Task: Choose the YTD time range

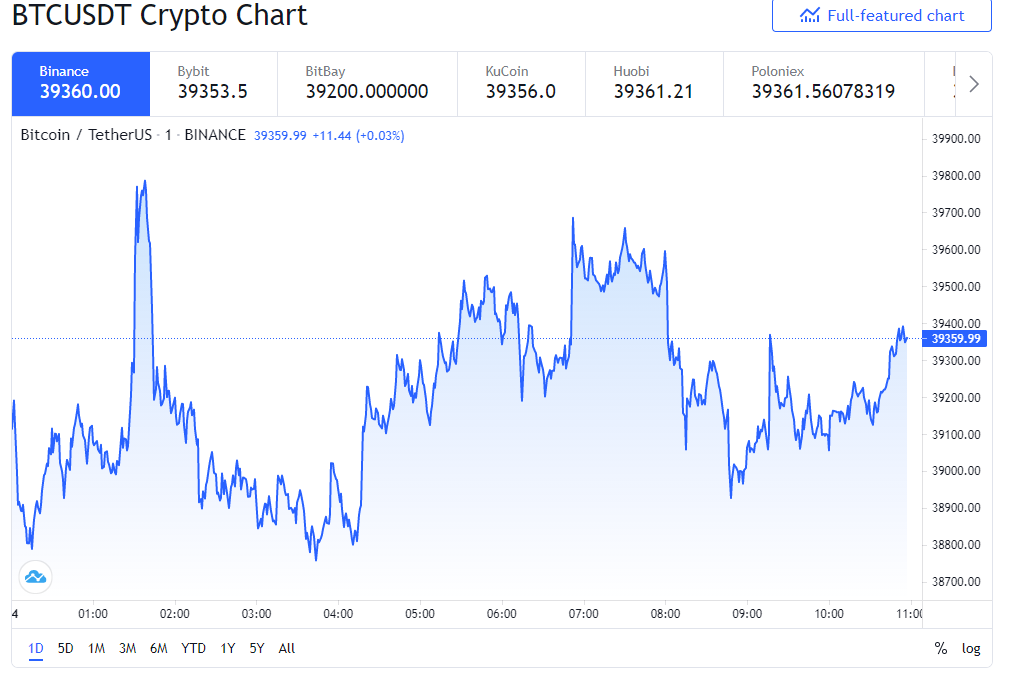Action: point(193,648)
